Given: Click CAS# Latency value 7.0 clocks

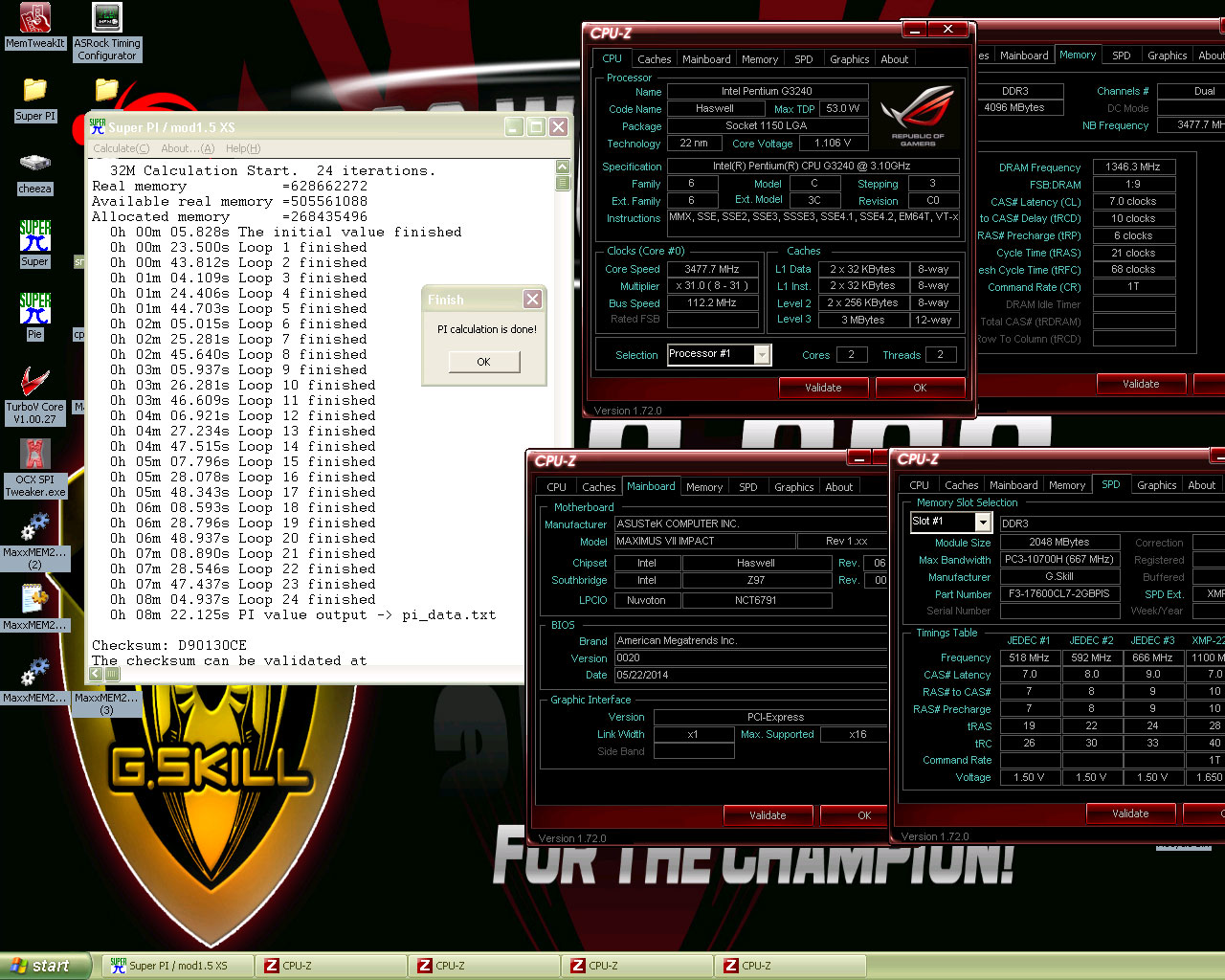Looking at the screenshot, I should (x=1133, y=201).
